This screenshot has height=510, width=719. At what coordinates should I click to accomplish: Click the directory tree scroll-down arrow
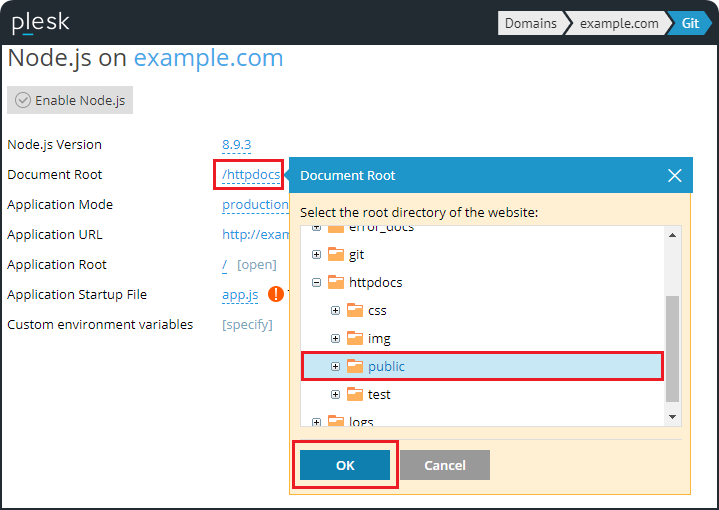point(672,416)
